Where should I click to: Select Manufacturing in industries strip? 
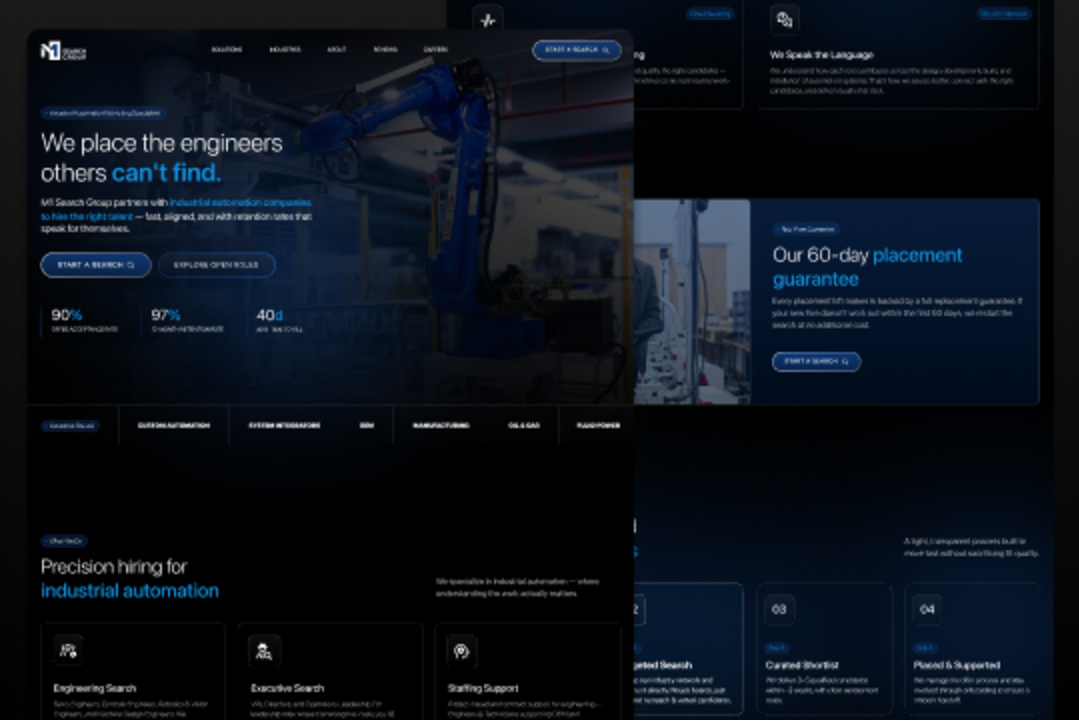click(441, 426)
